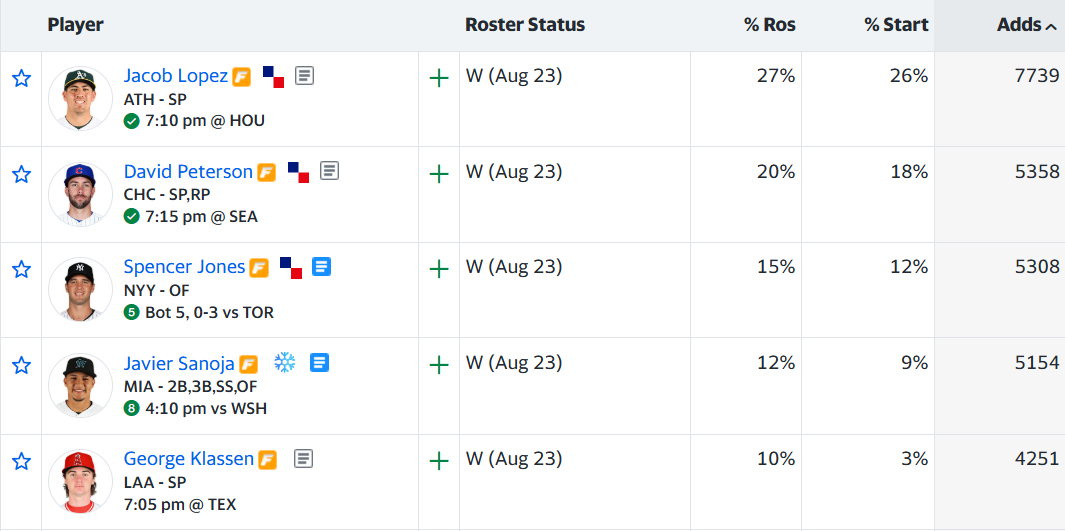Image resolution: width=1065 pixels, height=531 pixels.
Task: Add Jacob Lopez with the green plus
Action: point(439,79)
